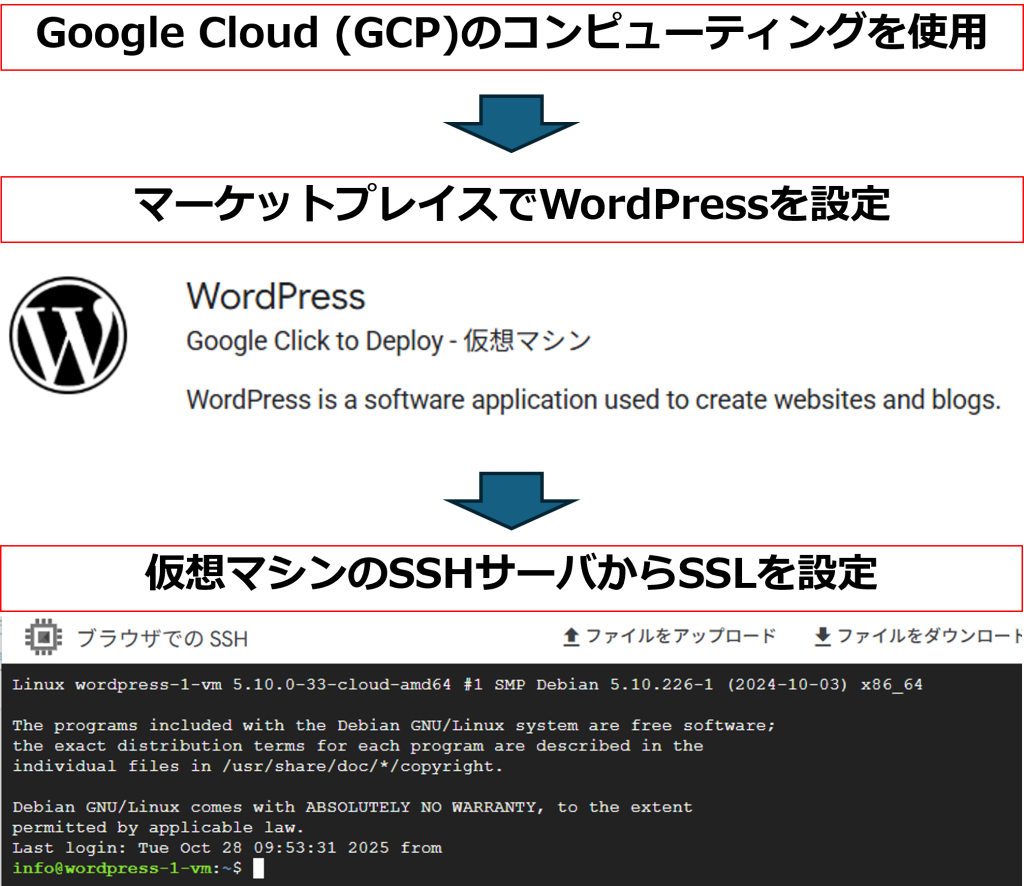The height and width of the screenshot is (886, 1024).
Task: Click the download arrow icon
Action: tap(823, 636)
